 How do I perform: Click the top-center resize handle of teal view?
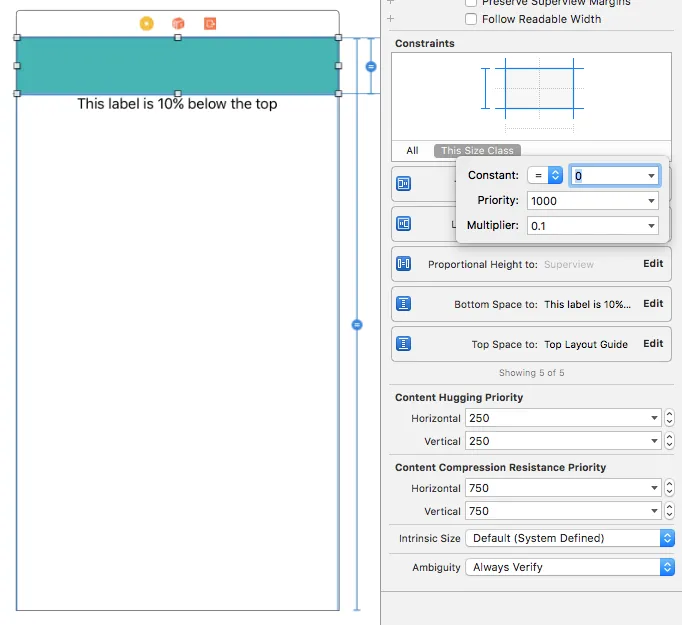(177, 38)
